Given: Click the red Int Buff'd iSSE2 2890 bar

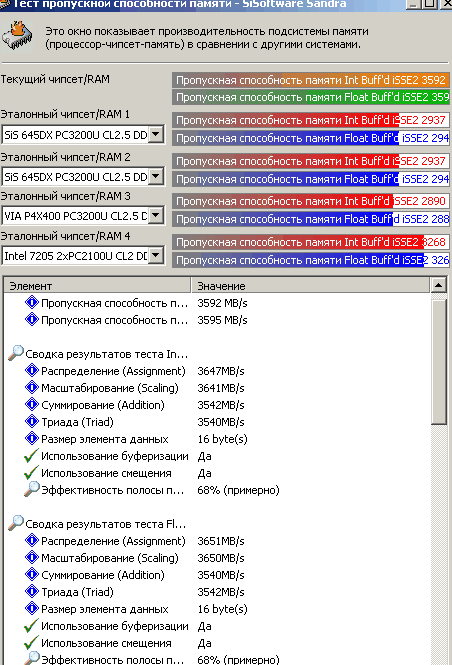Looking at the screenshot, I should tap(310, 201).
